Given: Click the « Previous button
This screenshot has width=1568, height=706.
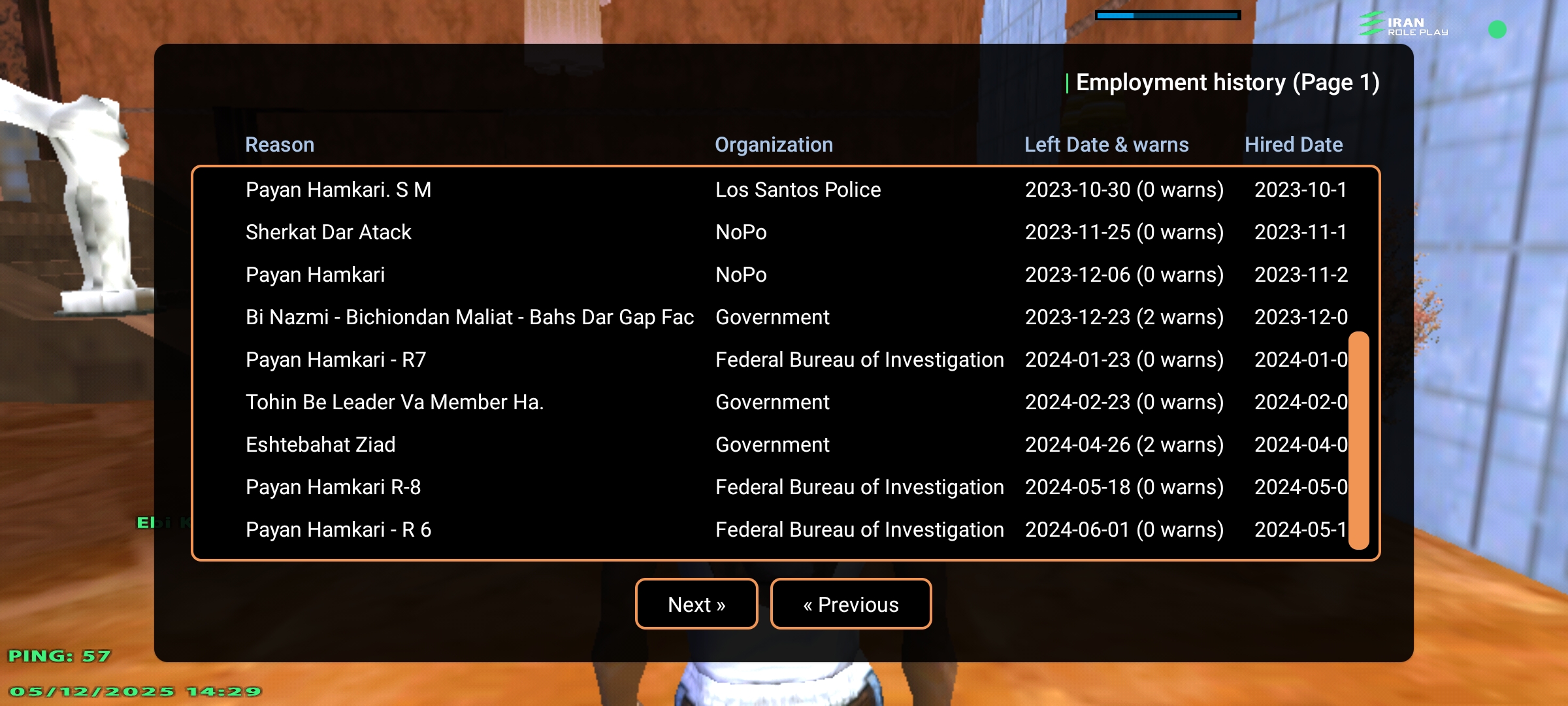Looking at the screenshot, I should point(851,604).
